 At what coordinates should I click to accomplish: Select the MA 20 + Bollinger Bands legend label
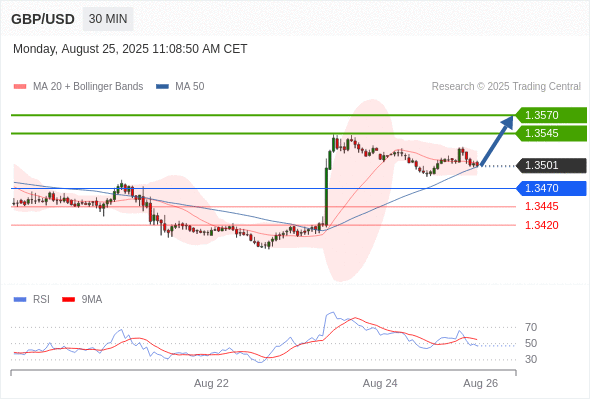click(x=88, y=87)
